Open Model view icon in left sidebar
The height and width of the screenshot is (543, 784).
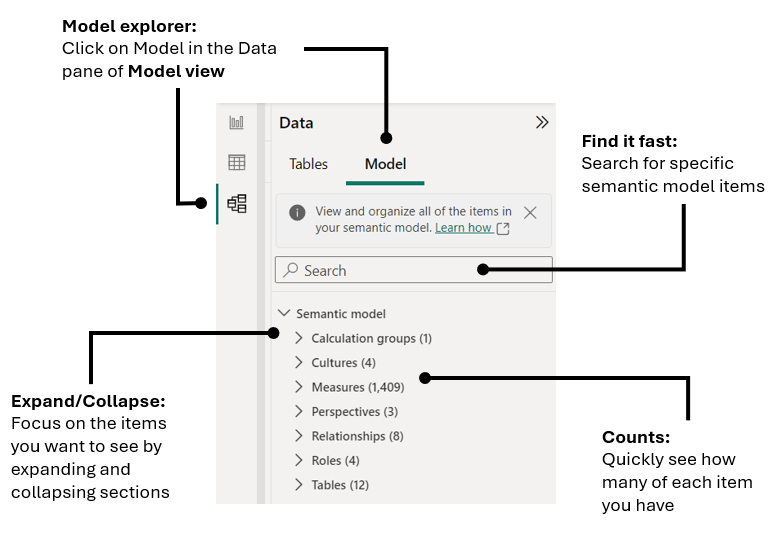[237, 204]
